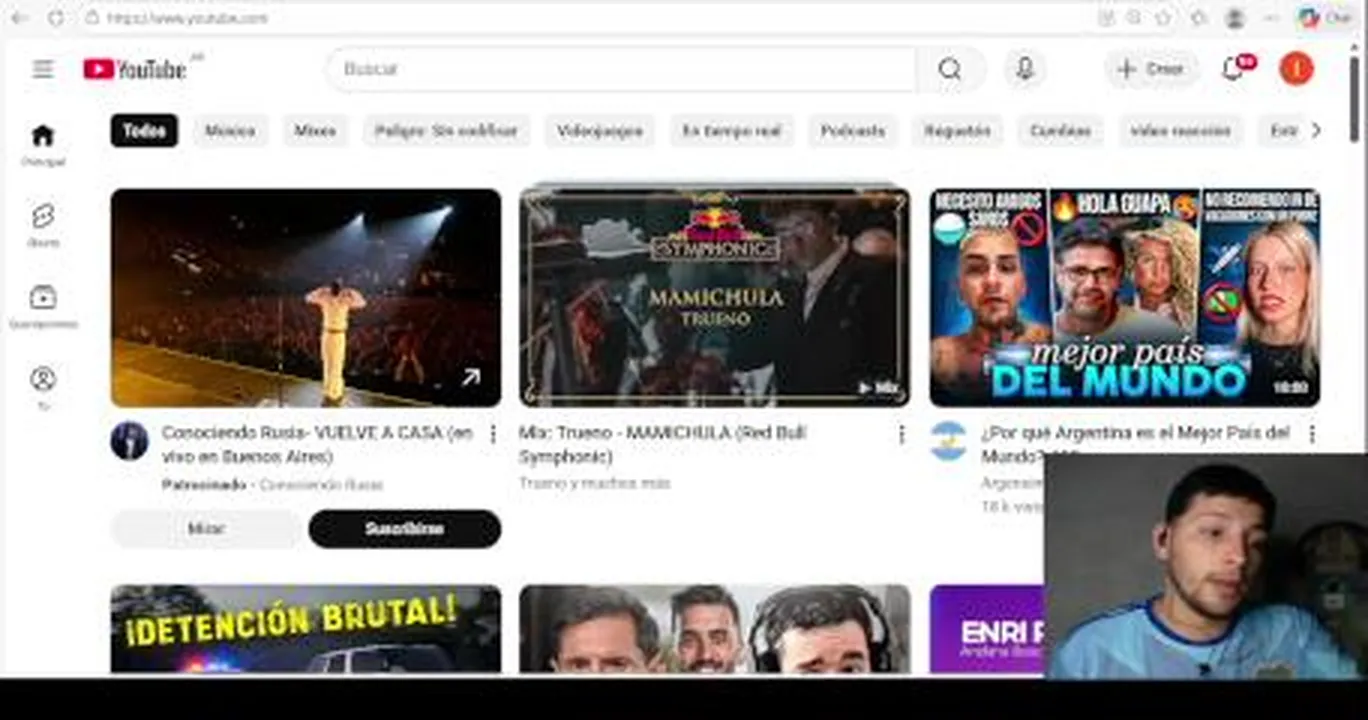Open the notifications bell
The image size is (1368, 720).
click(1234, 69)
